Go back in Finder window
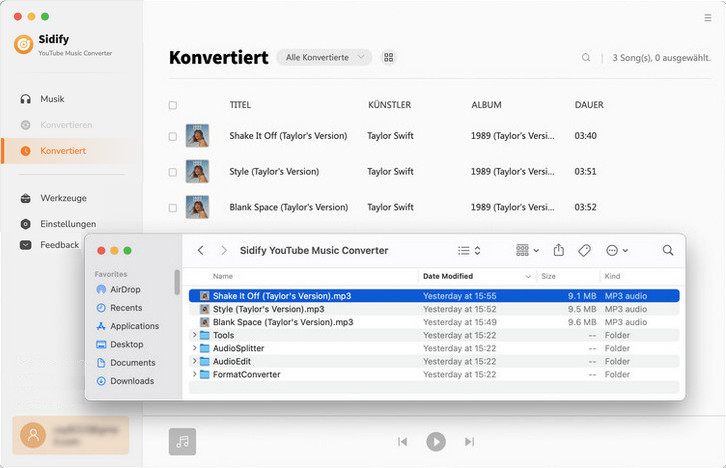This screenshot has height=468, width=726. (200, 250)
